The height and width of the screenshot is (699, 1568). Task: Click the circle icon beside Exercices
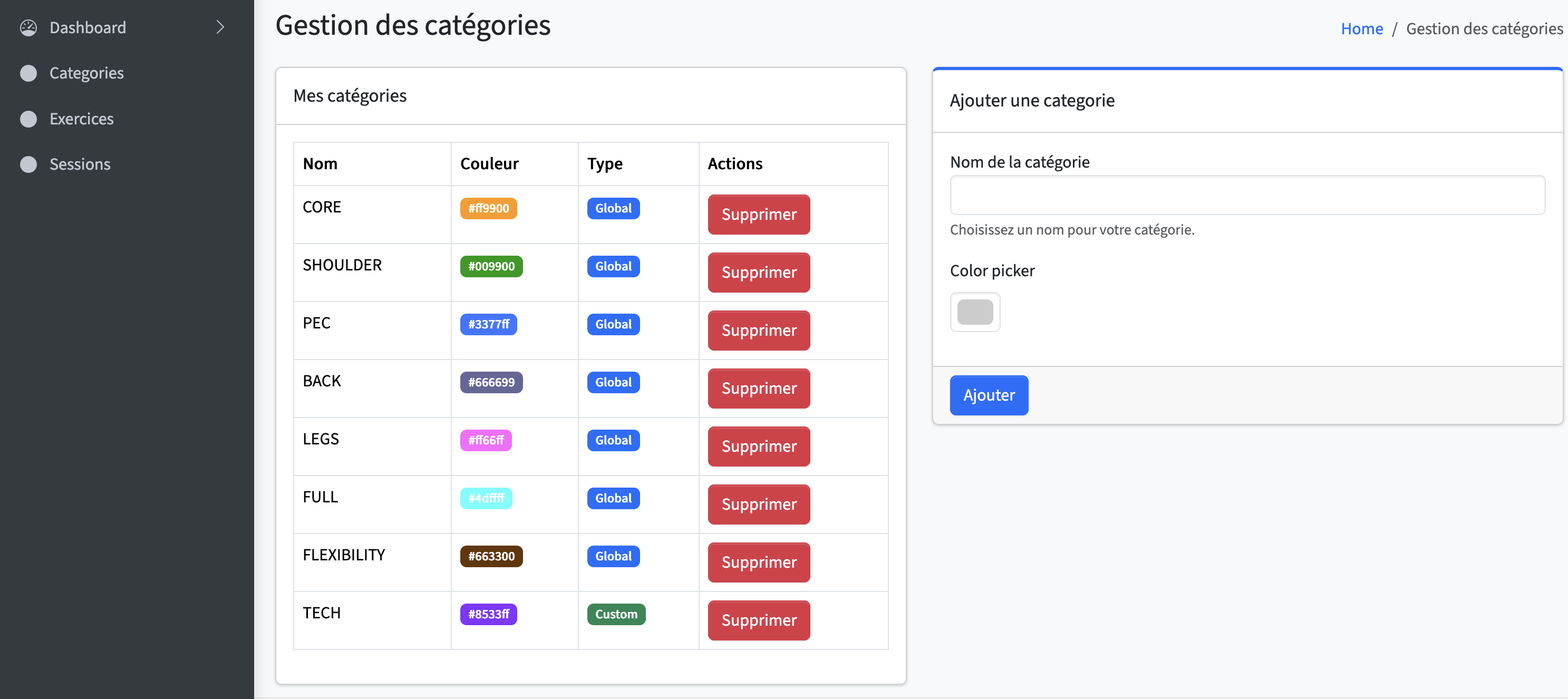pos(28,119)
